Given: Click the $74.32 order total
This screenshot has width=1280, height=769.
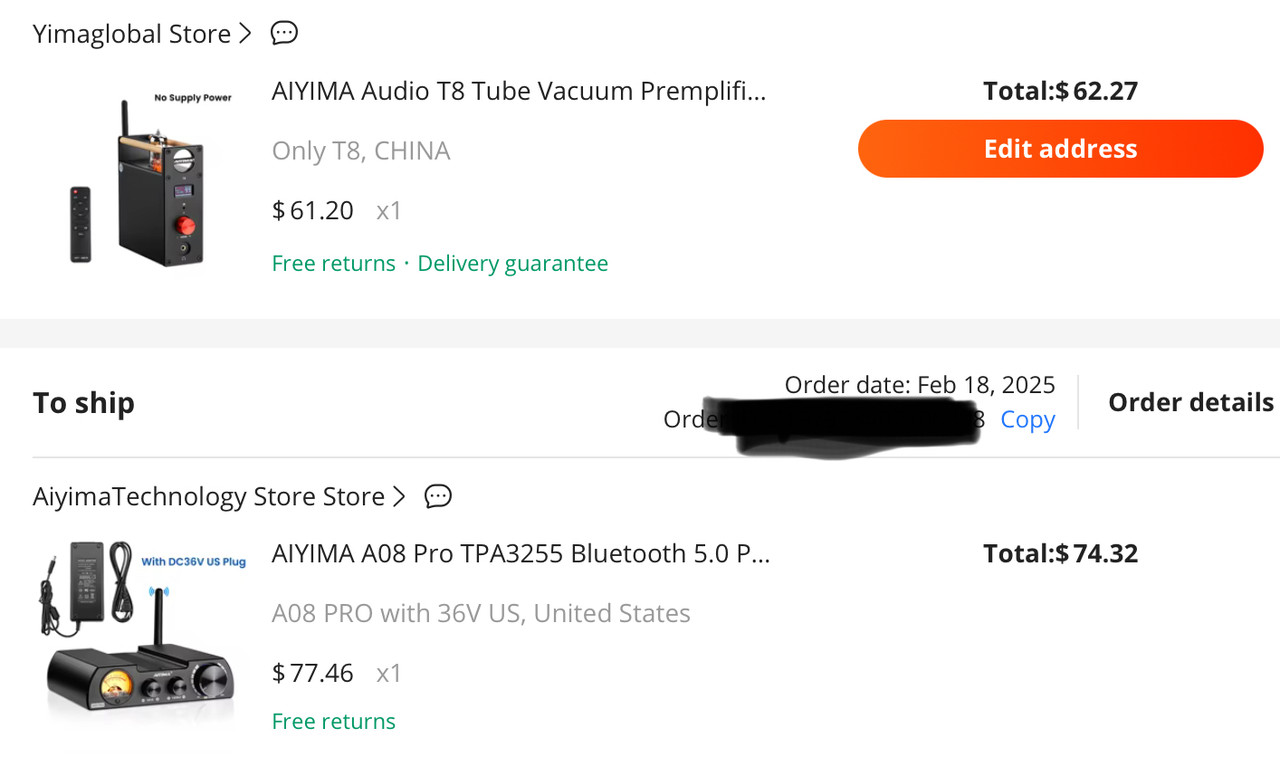Looking at the screenshot, I should pos(1060,554).
